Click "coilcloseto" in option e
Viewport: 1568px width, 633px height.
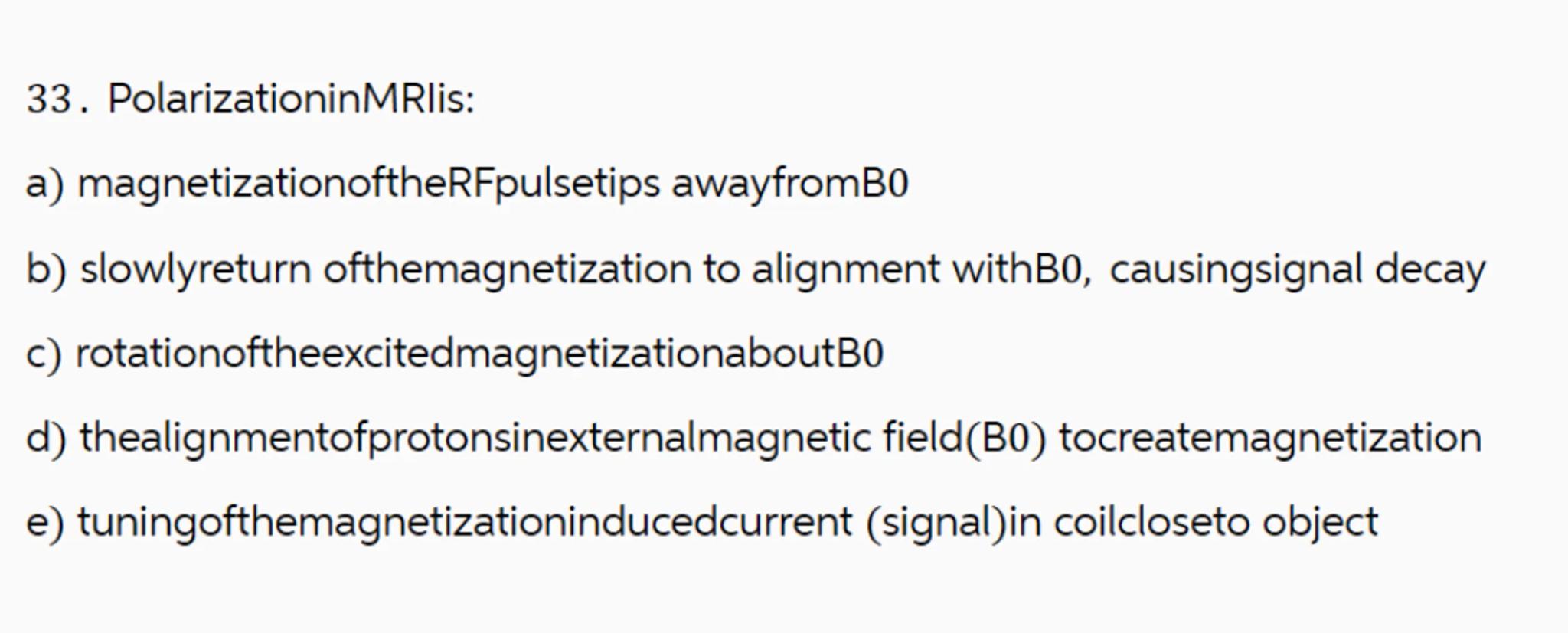coord(1151,523)
